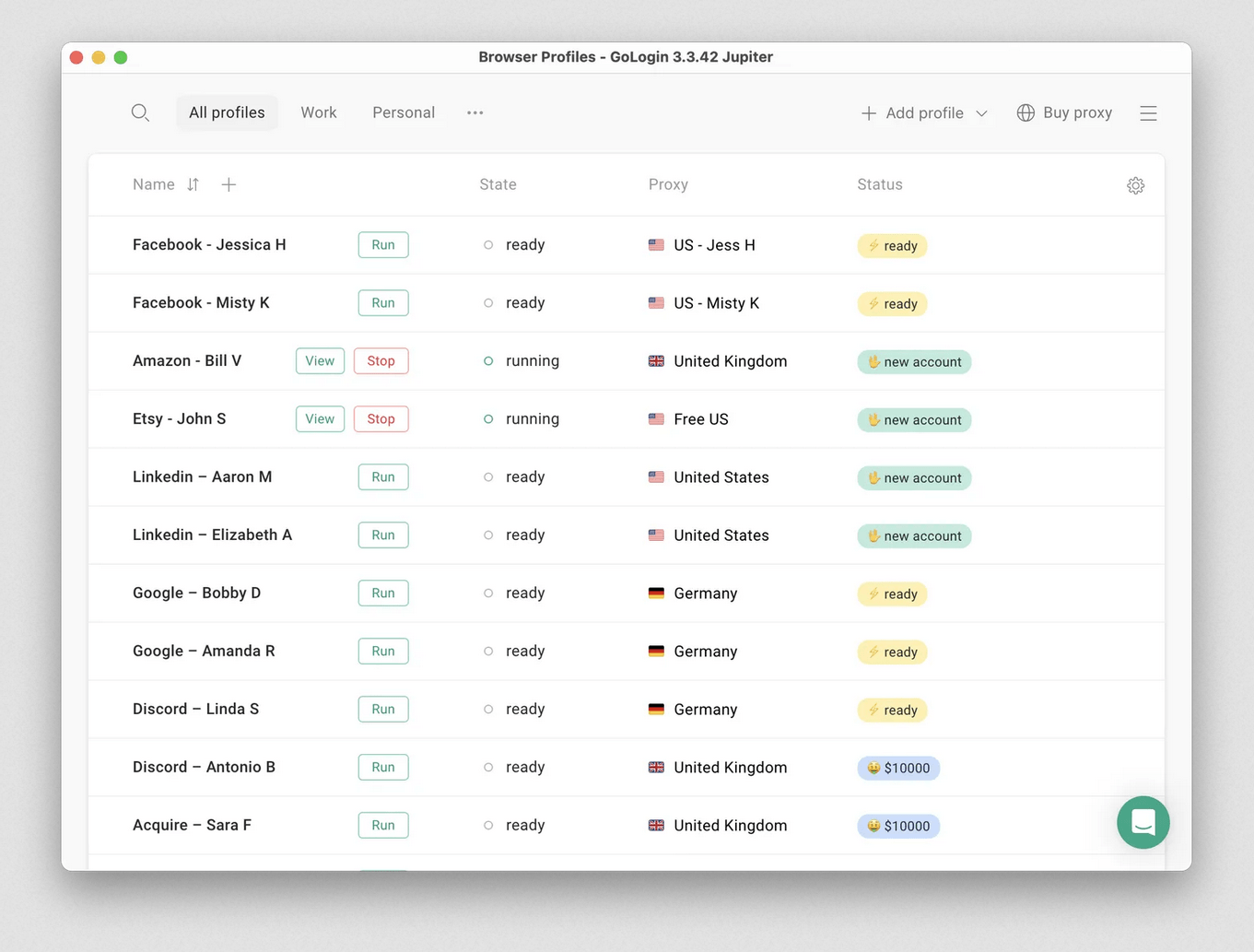Click the US flag for US - Jess H

click(x=656, y=245)
